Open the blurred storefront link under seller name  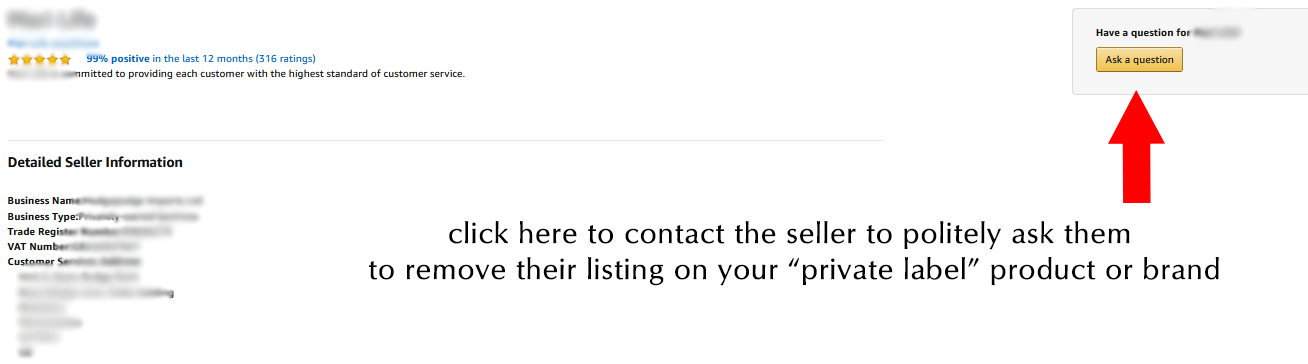(x=53, y=43)
